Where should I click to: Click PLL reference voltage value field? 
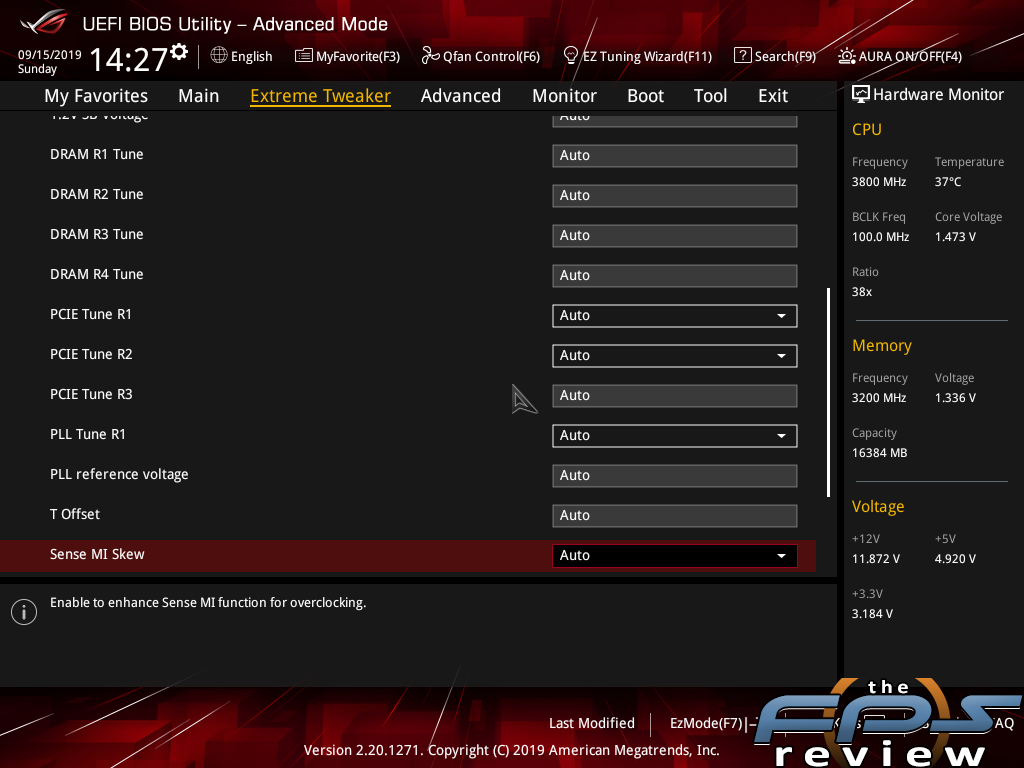(x=675, y=475)
